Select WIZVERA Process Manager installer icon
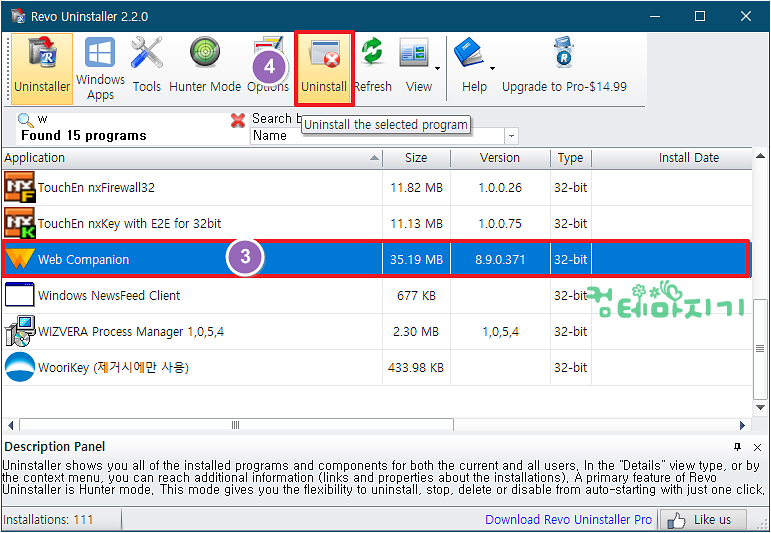Image resolution: width=771 pixels, height=533 pixels. (20, 331)
